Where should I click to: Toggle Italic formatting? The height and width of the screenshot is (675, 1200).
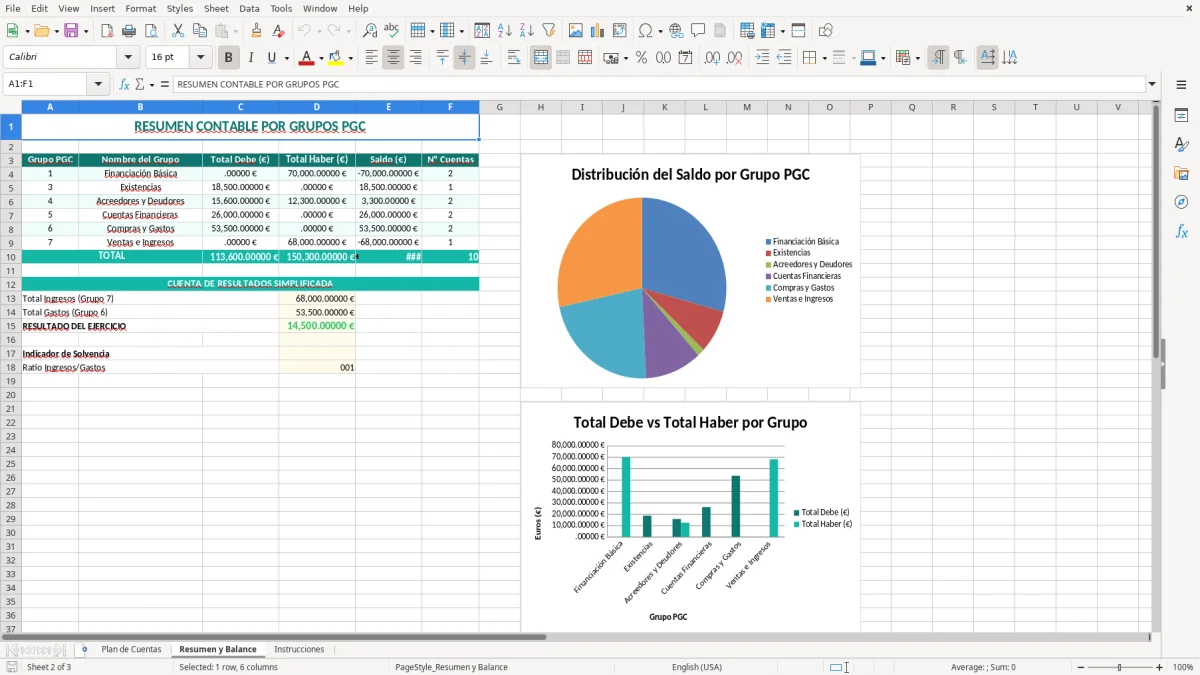250,58
